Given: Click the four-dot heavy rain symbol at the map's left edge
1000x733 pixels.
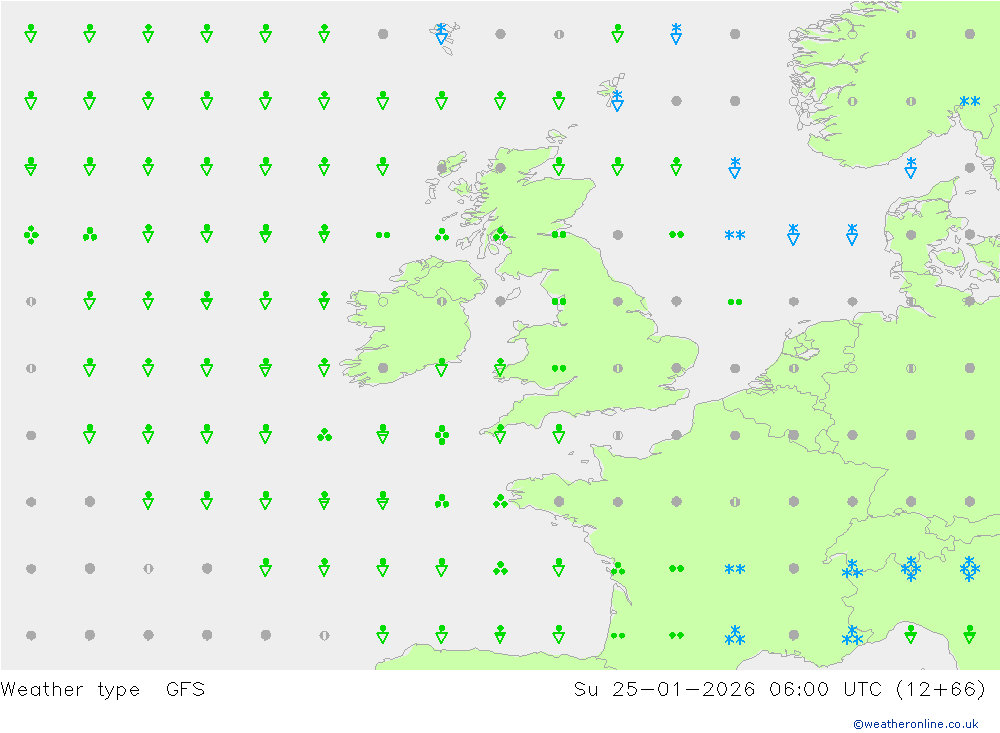Looking at the screenshot, I should point(31,235).
